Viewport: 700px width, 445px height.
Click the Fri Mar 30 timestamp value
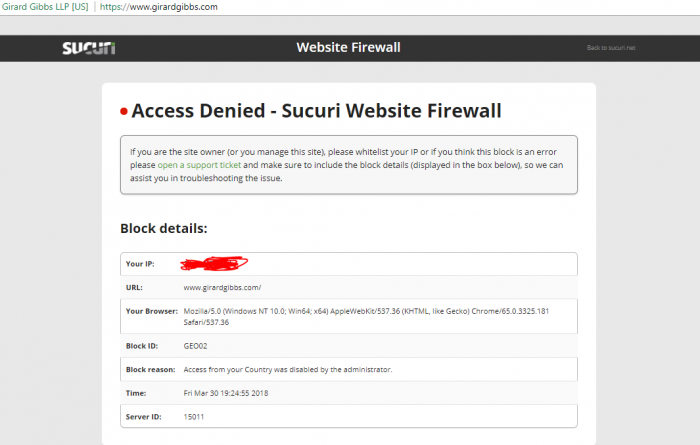[x=228, y=393]
